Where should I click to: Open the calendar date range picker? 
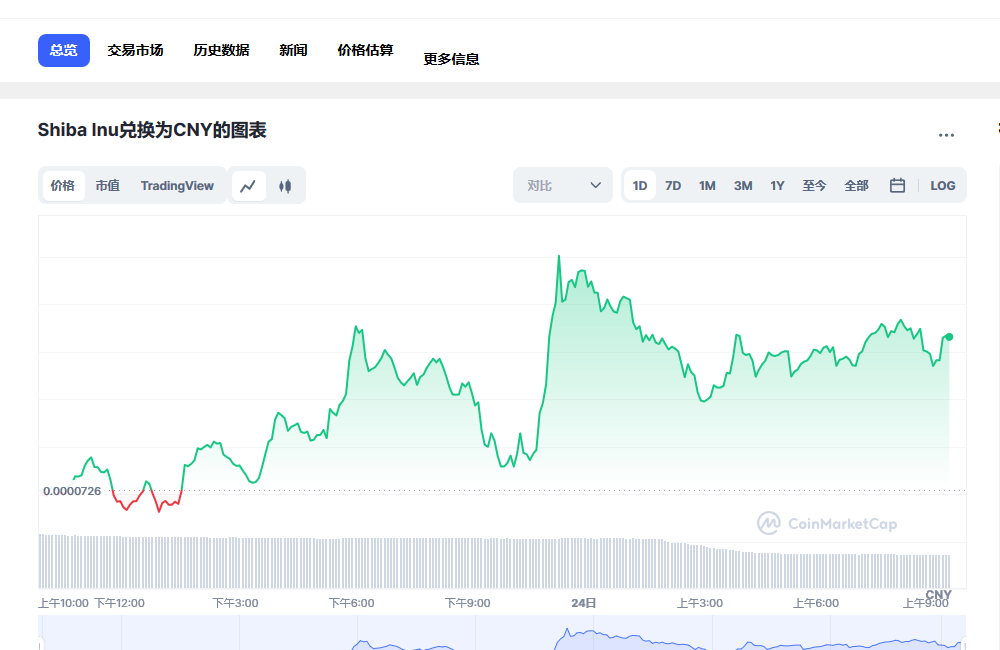pyautogui.click(x=897, y=186)
